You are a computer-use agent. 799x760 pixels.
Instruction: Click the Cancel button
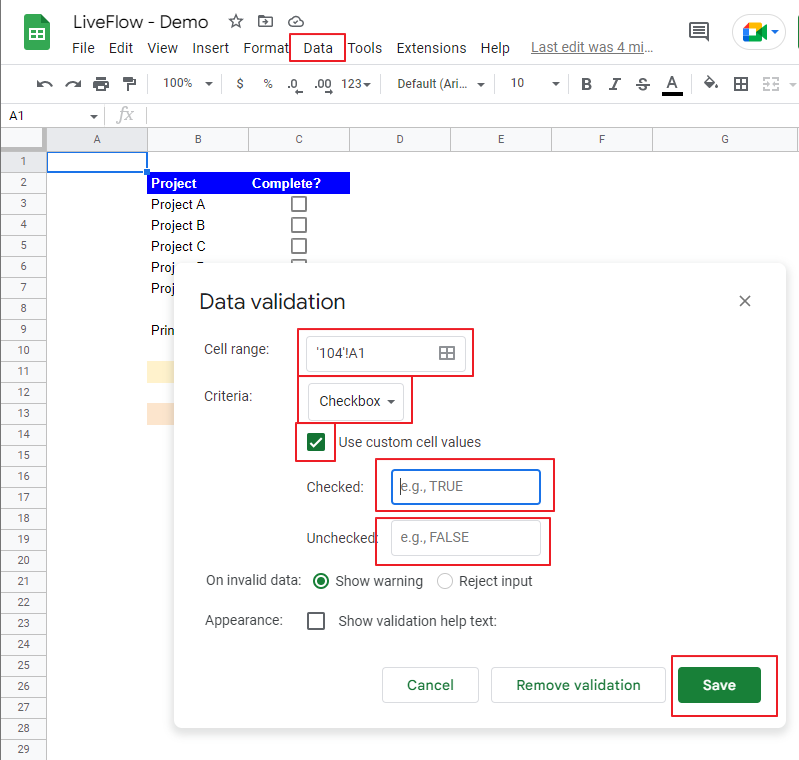click(x=430, y=685)
